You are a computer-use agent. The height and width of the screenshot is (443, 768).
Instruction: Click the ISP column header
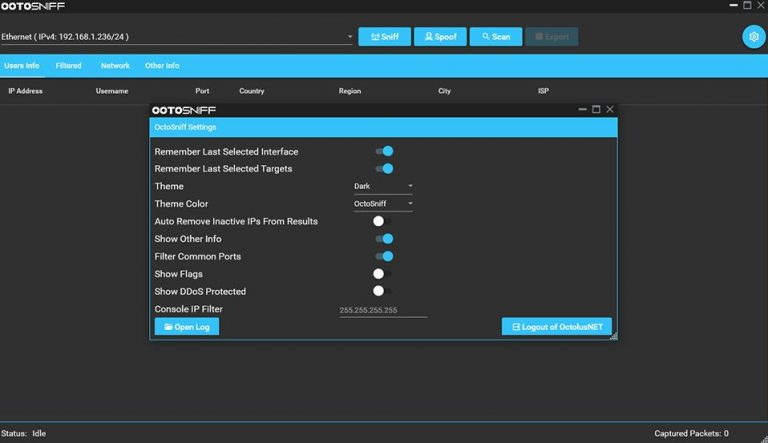pyautogui.click(x=543, y=91)
